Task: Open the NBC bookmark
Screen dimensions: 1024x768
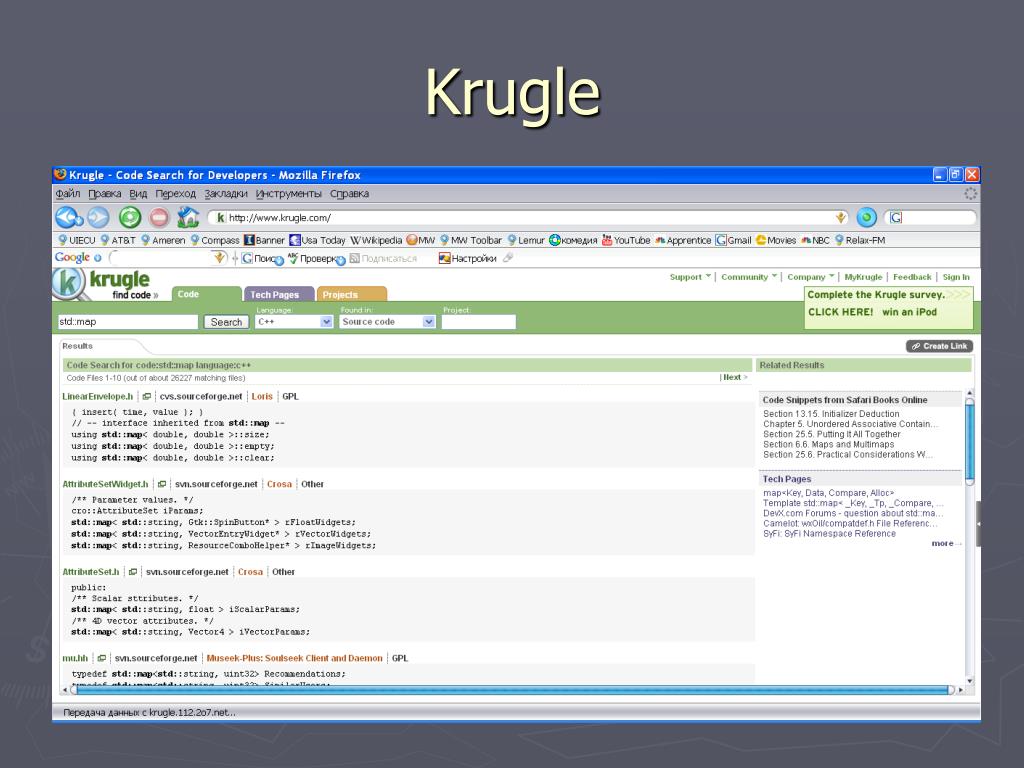Action: [x=815, y=240]
